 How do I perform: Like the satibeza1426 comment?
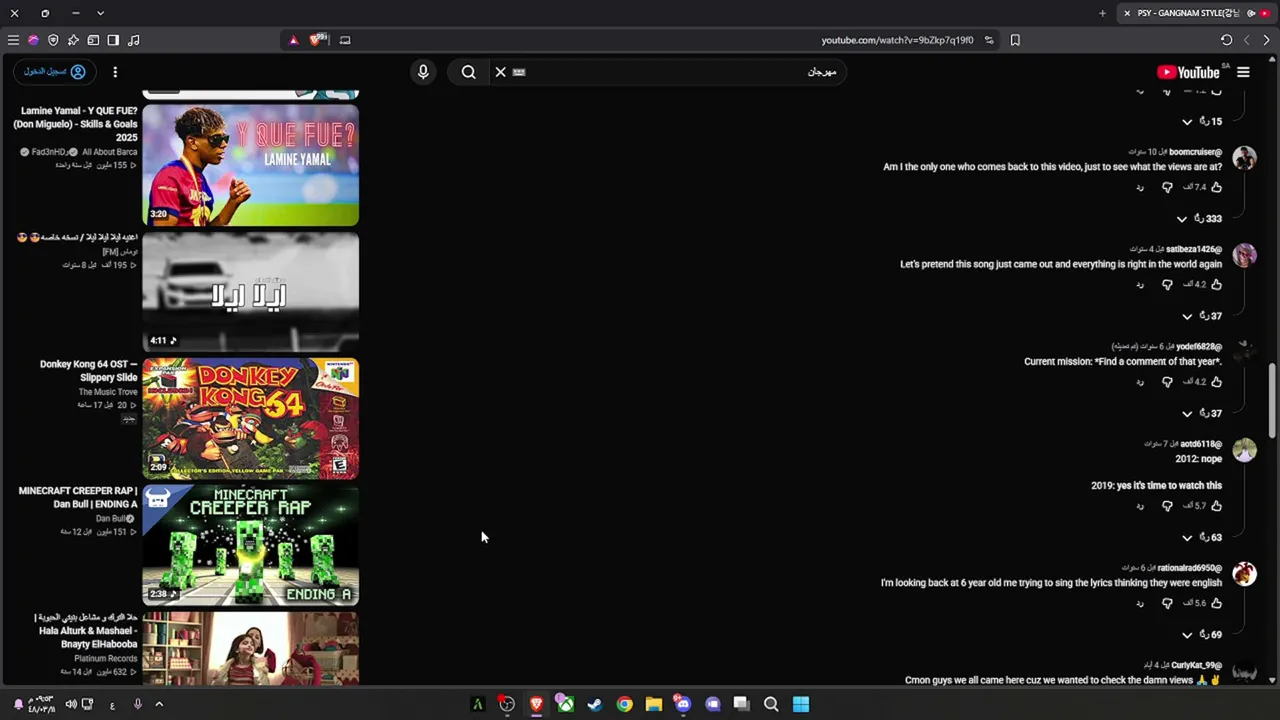1216,285
